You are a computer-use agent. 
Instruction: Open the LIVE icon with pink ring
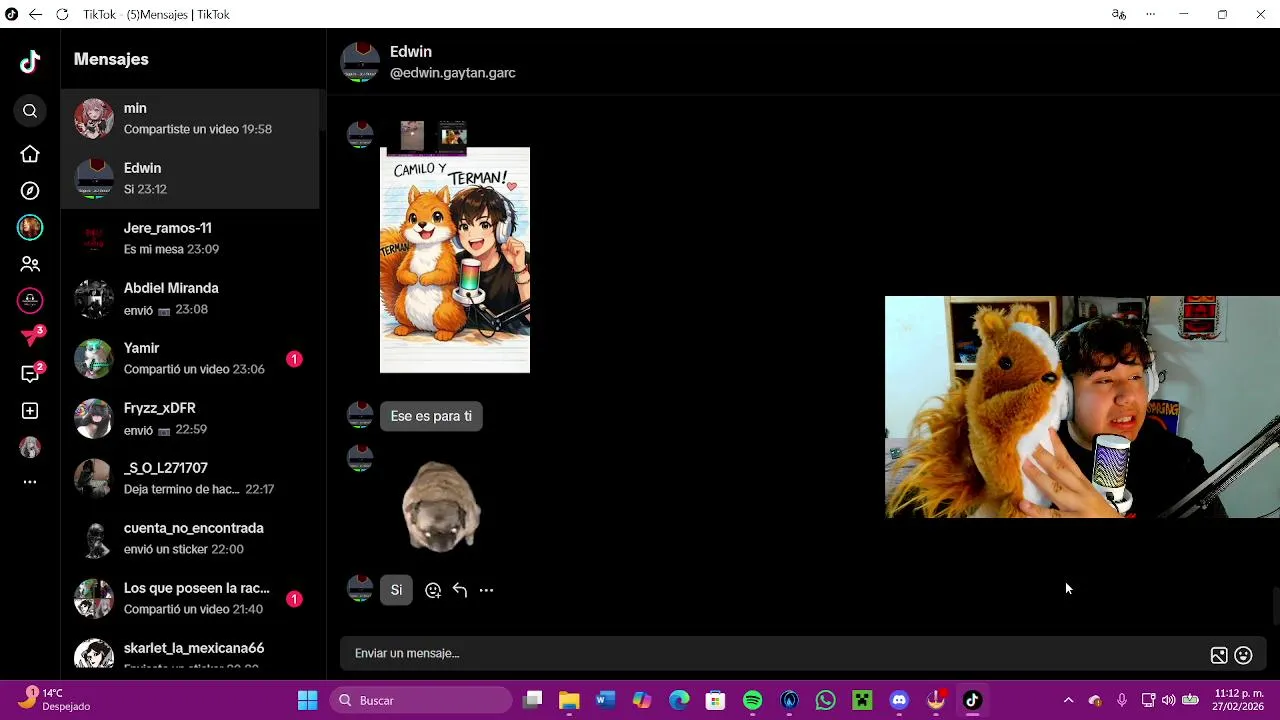coord(30,300)
